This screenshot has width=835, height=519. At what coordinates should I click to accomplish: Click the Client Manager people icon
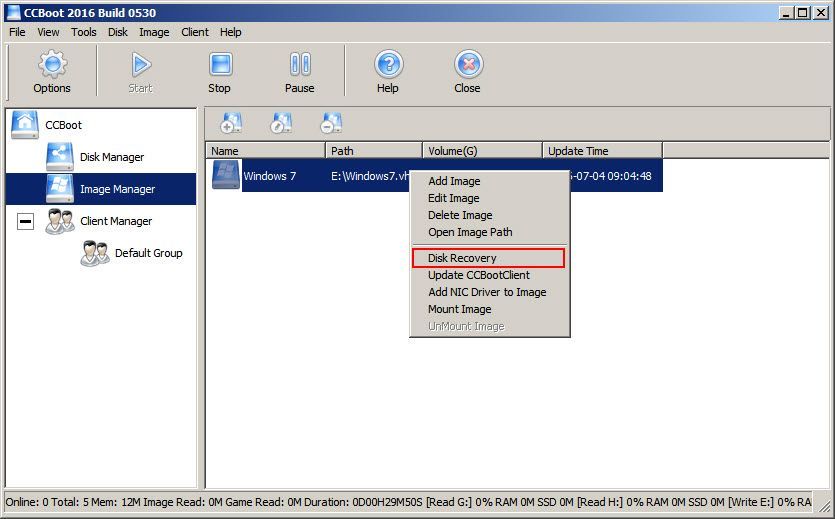pos(60,221)
